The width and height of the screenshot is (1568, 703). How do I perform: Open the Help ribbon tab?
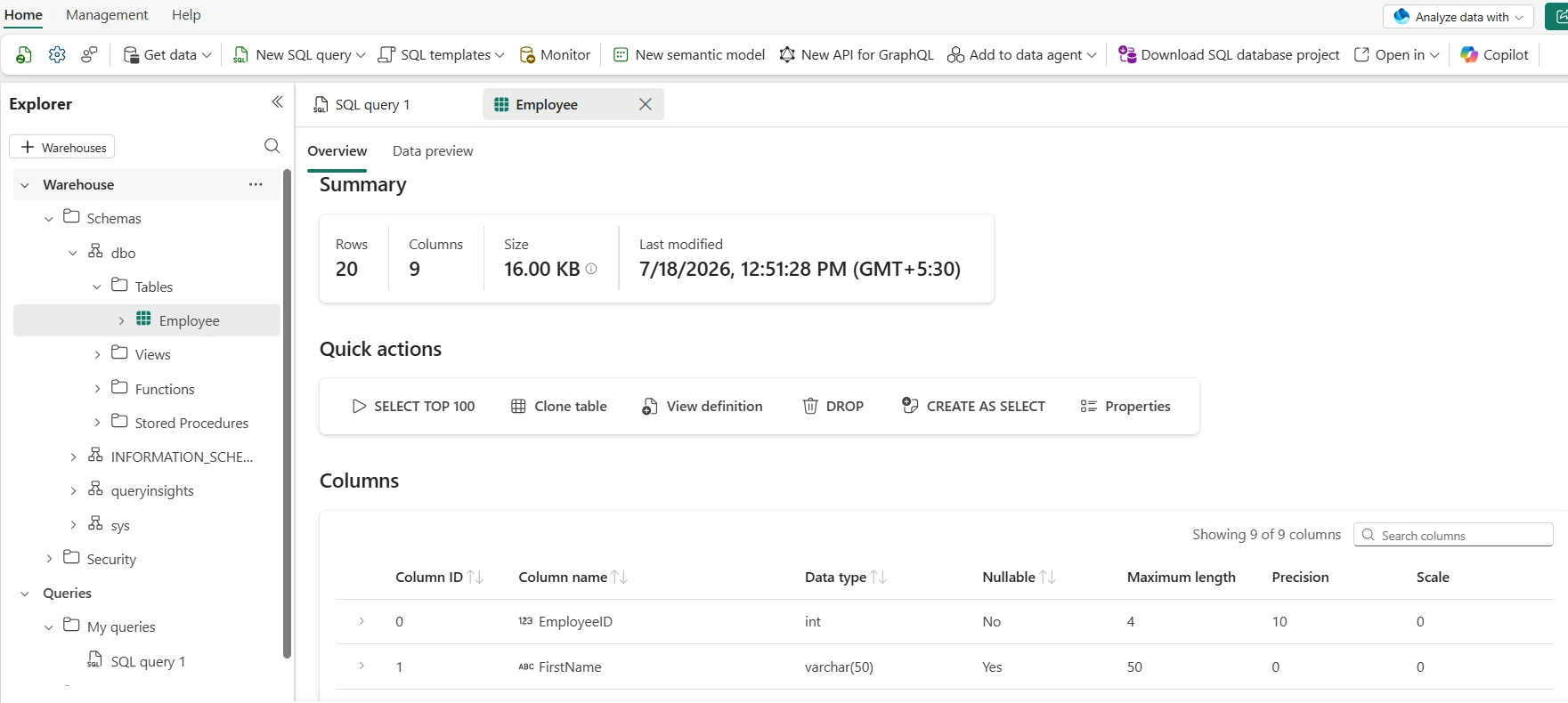pyautogui.click(x=186, y=15)
